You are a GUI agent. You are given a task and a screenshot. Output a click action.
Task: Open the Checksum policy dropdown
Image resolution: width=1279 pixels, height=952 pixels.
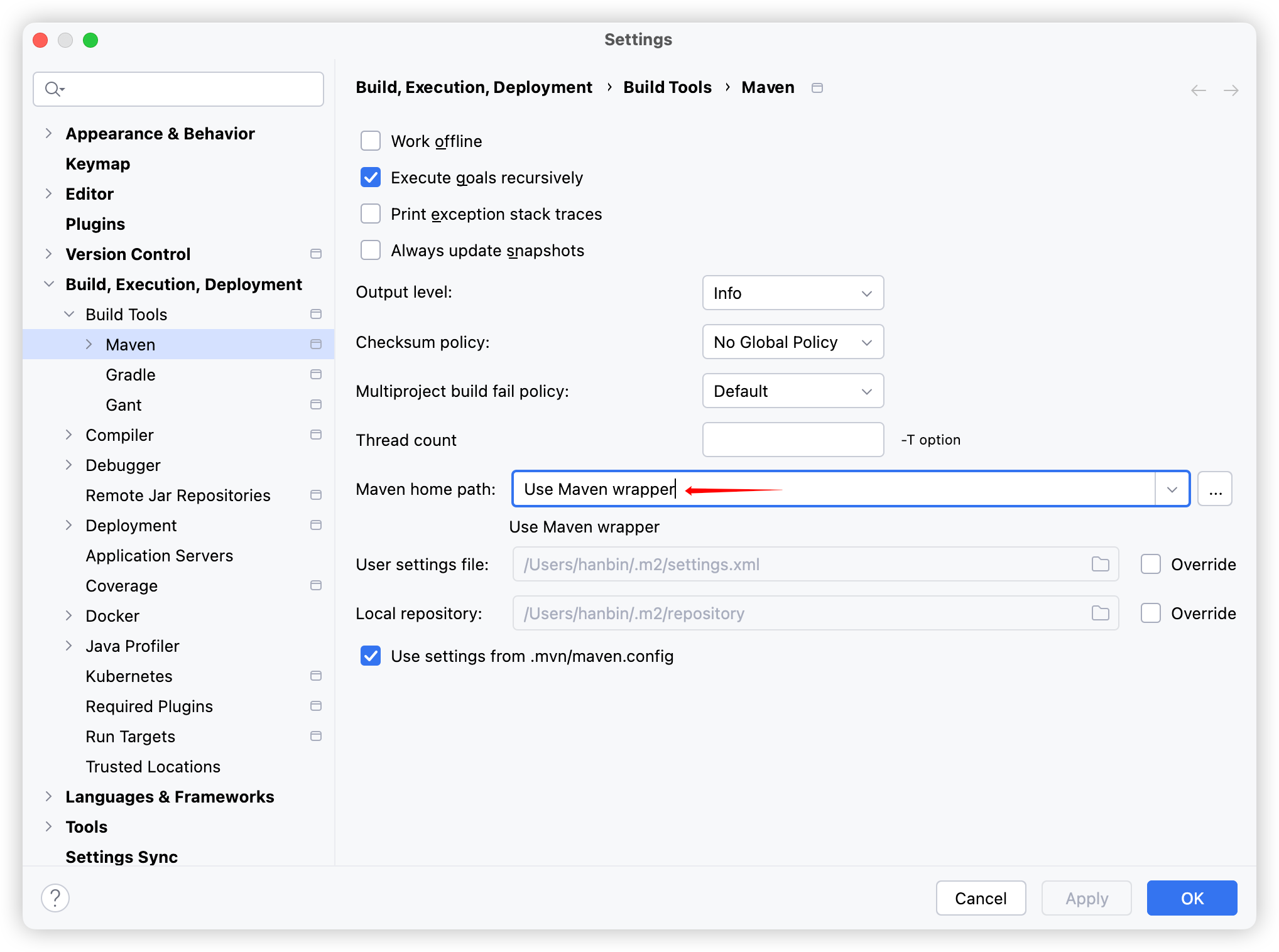click(793, 342)
